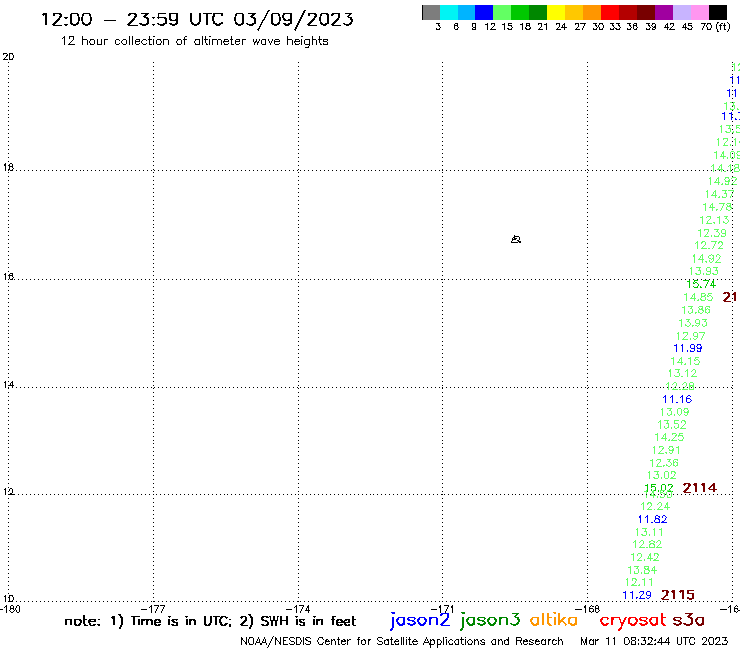This screenshot has height=650, width=740.
Task: Click the blue wave height value 11.99
Action: pos(688,348)
